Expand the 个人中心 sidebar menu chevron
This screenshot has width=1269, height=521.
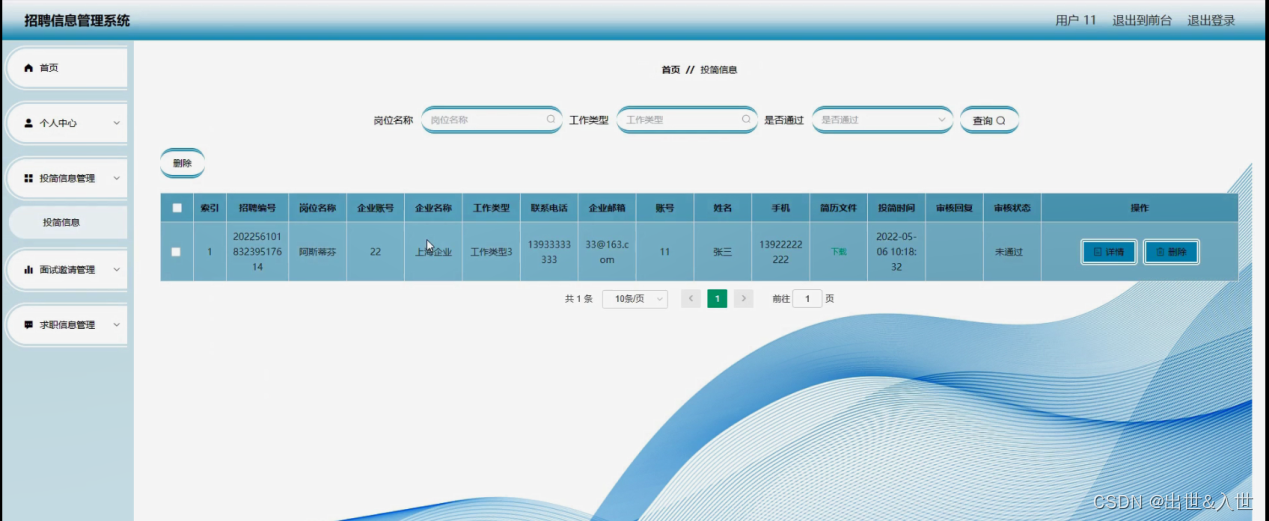[x=116, y=123]
